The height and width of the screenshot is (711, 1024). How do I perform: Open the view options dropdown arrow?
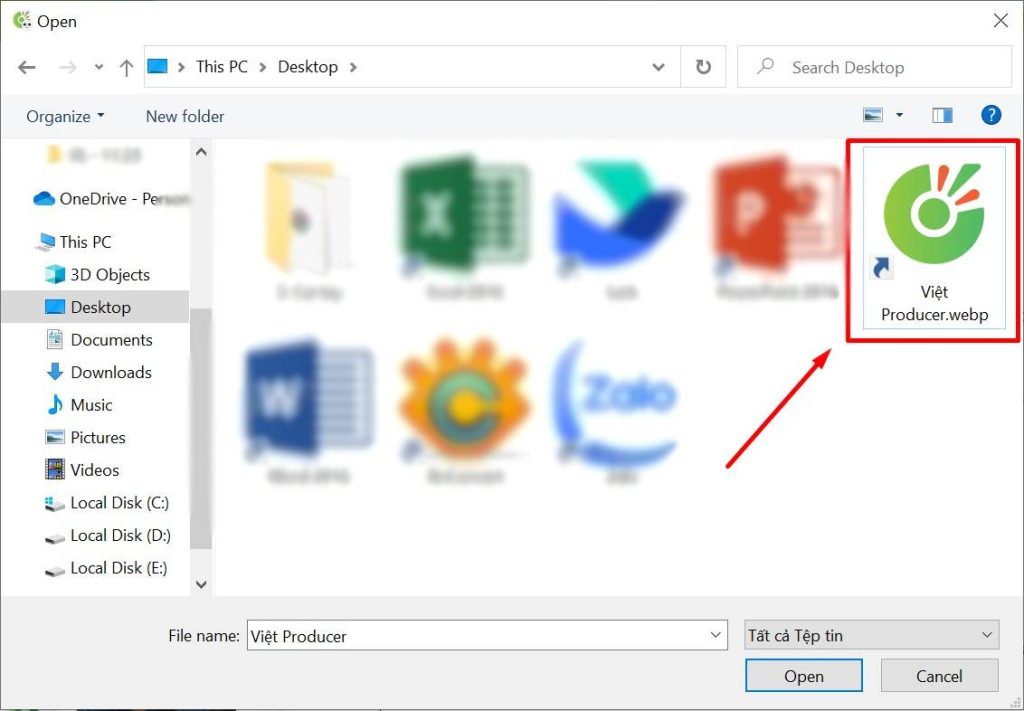(899, 116)
